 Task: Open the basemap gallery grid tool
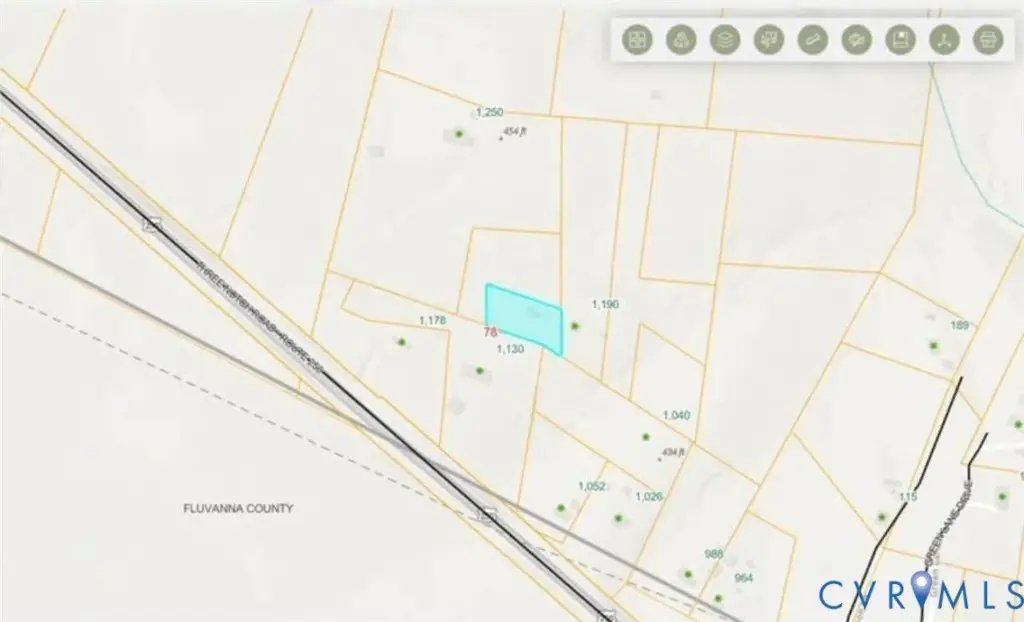coord(637,40)
